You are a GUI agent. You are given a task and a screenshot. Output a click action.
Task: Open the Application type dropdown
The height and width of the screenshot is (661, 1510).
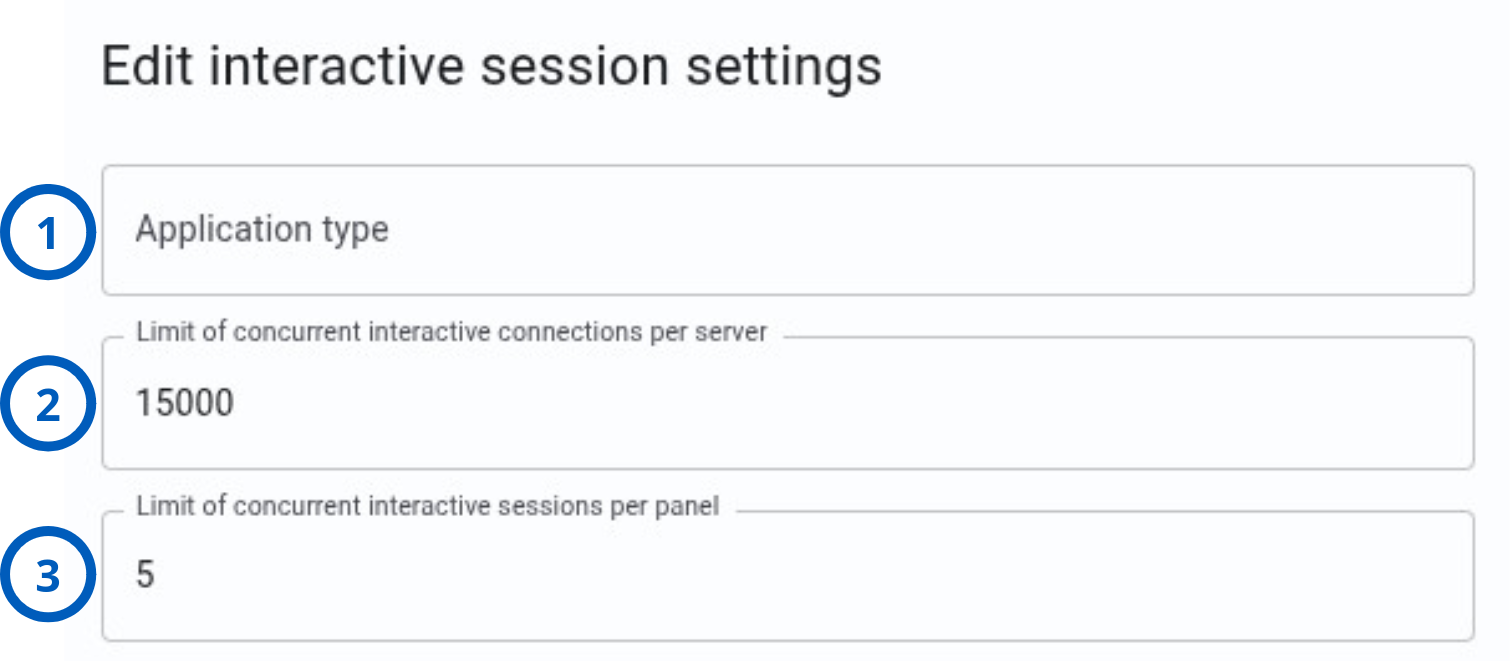tap(788, 230)
